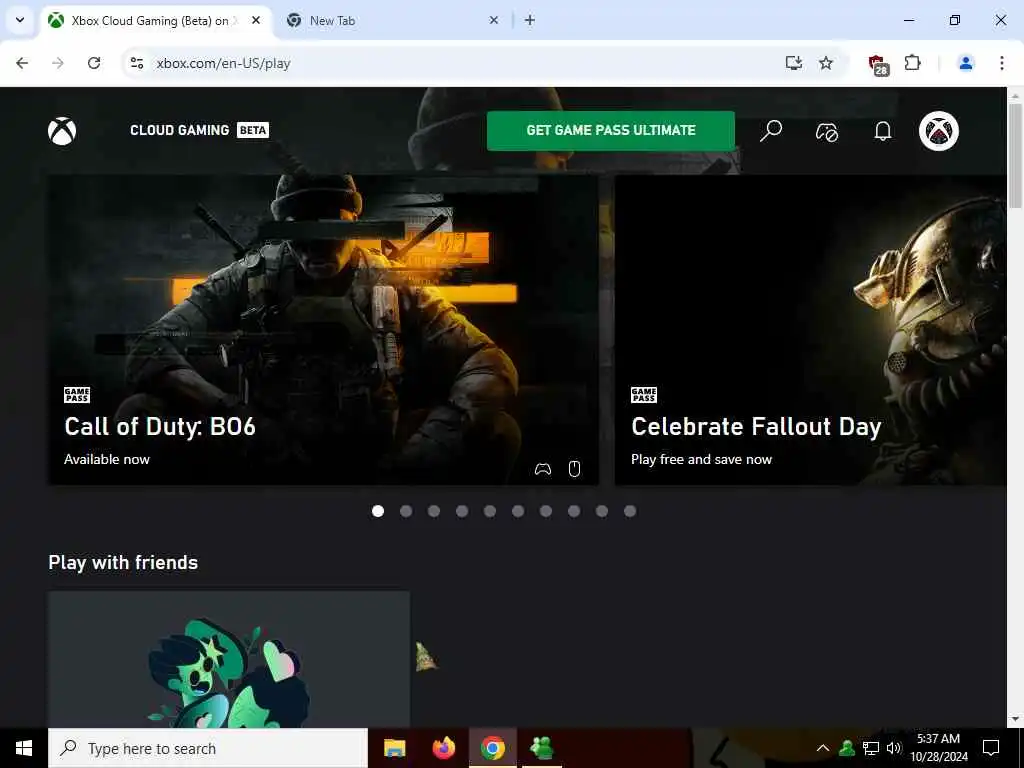Select the ninth carousel dot
The width and height of the screenshot is (1024, 768).
click(x=601, y=511)
